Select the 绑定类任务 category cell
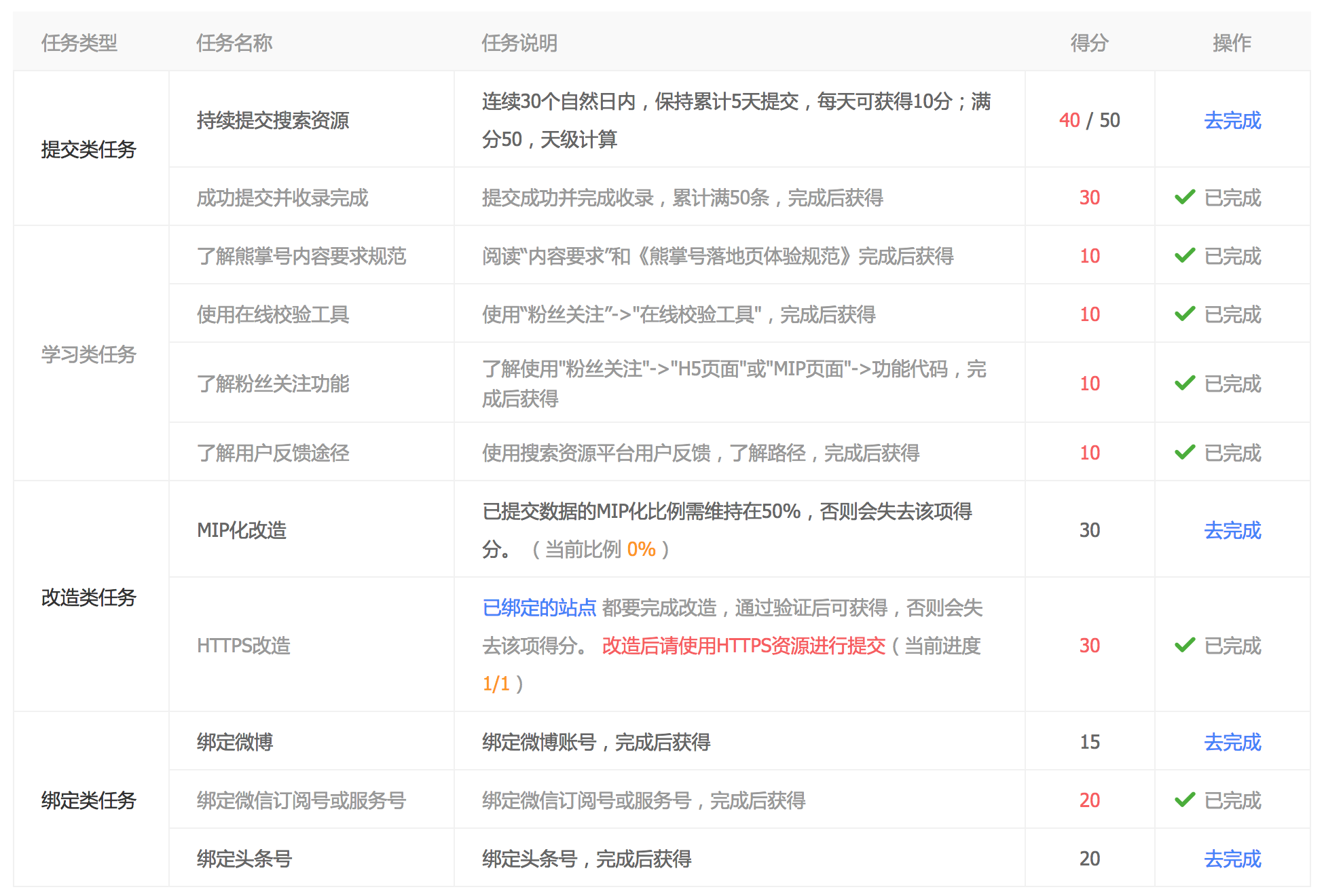 point(88,800)
